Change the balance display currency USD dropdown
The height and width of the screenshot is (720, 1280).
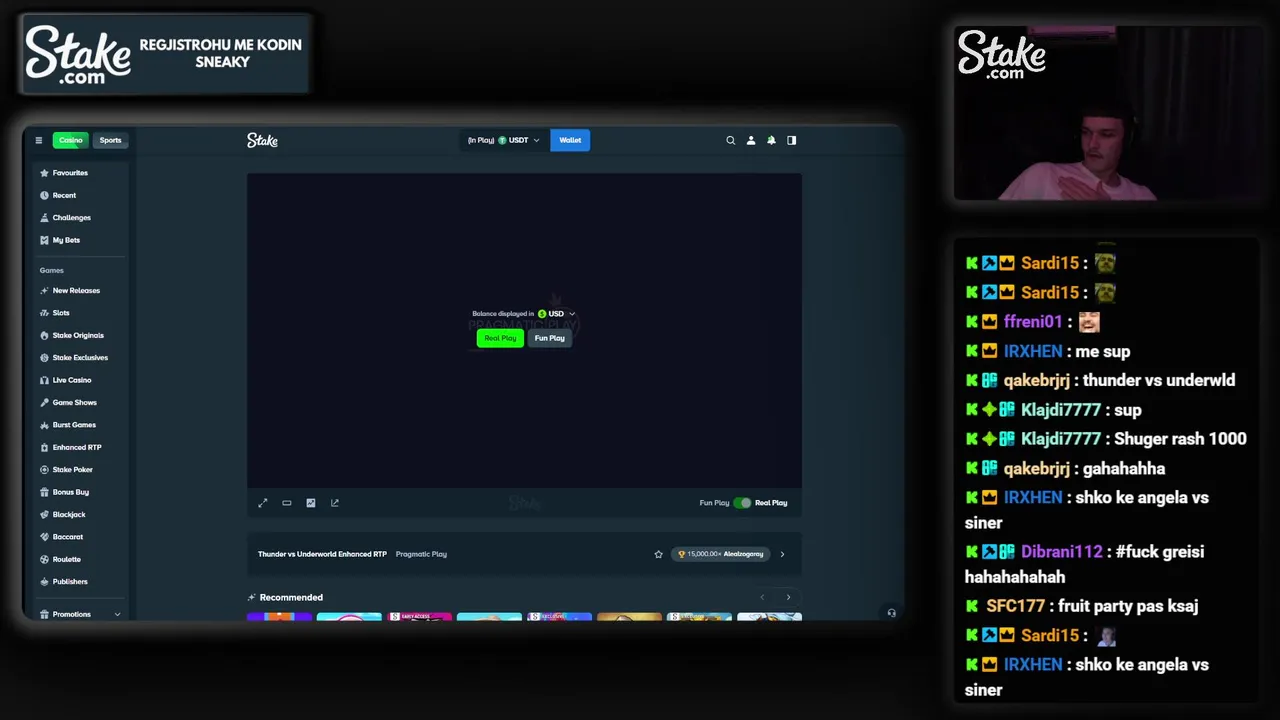pyautogui.click(x=556, y=314)
